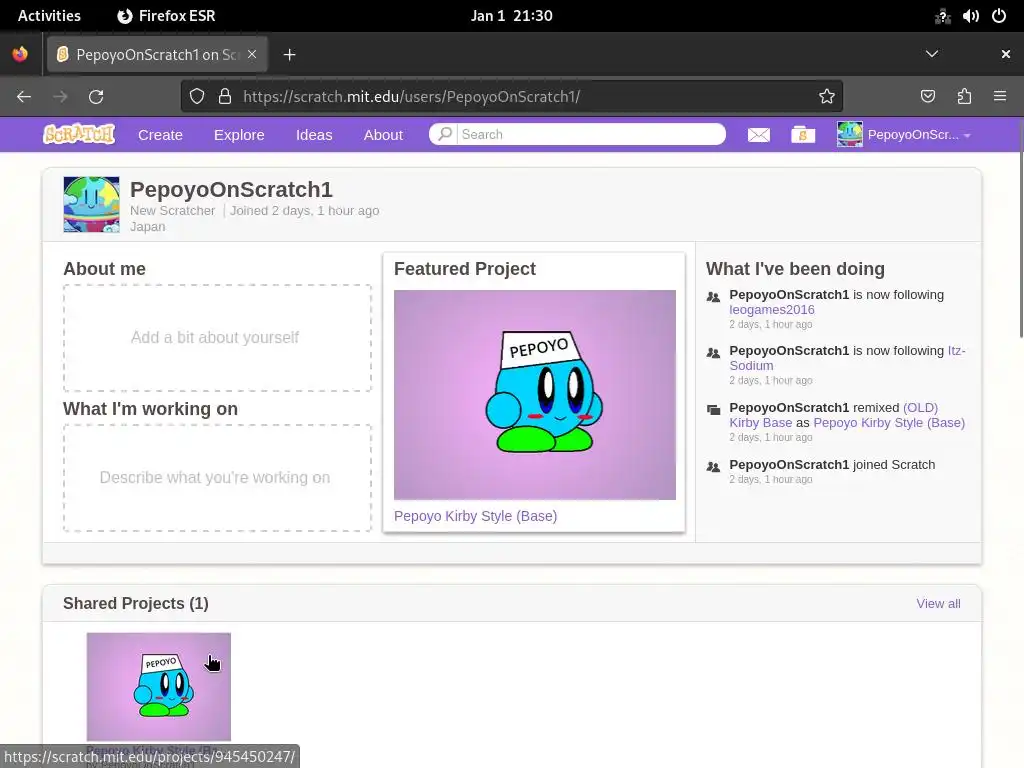Open the Extensions puzzle icon
Image resolution: width=1024 pixels, height=768 pixels.
coord(964,97)
